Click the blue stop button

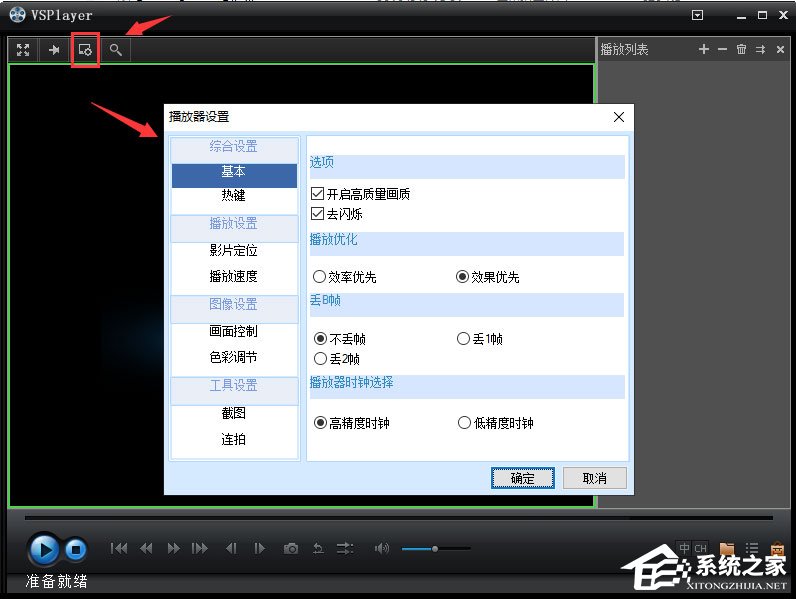[76, 549]
